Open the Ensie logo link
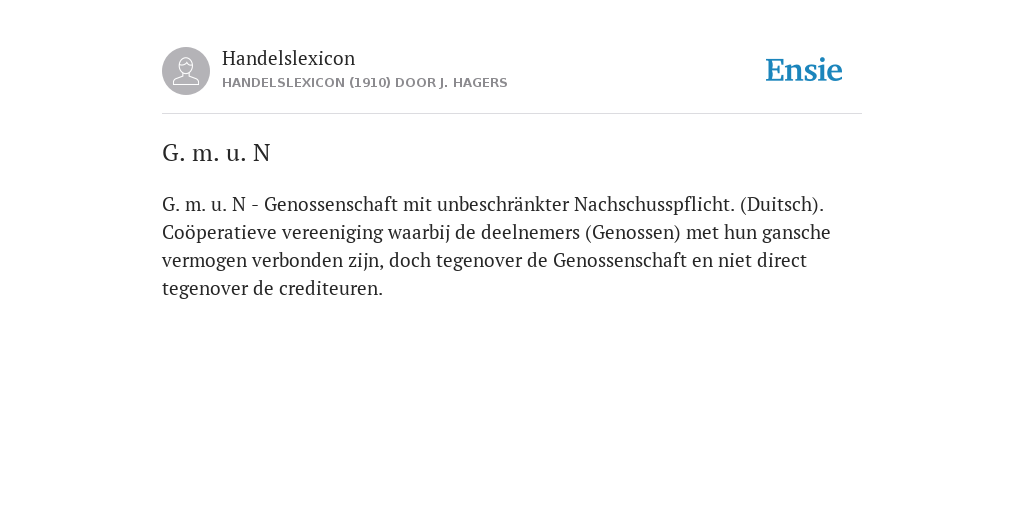This screenshot has width=1024, height=512. coord(804,70)
